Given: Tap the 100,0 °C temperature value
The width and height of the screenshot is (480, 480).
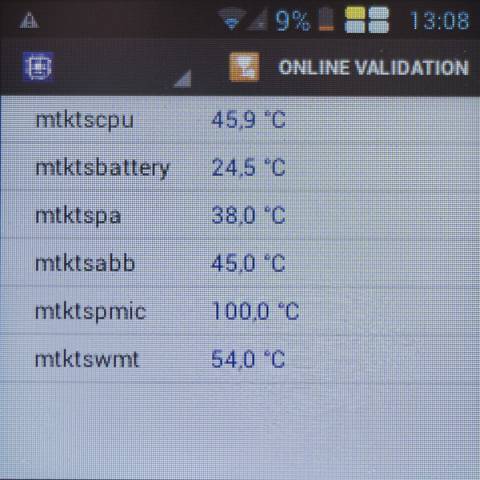Looking at the screenshot, I should [x=255, y=311].
